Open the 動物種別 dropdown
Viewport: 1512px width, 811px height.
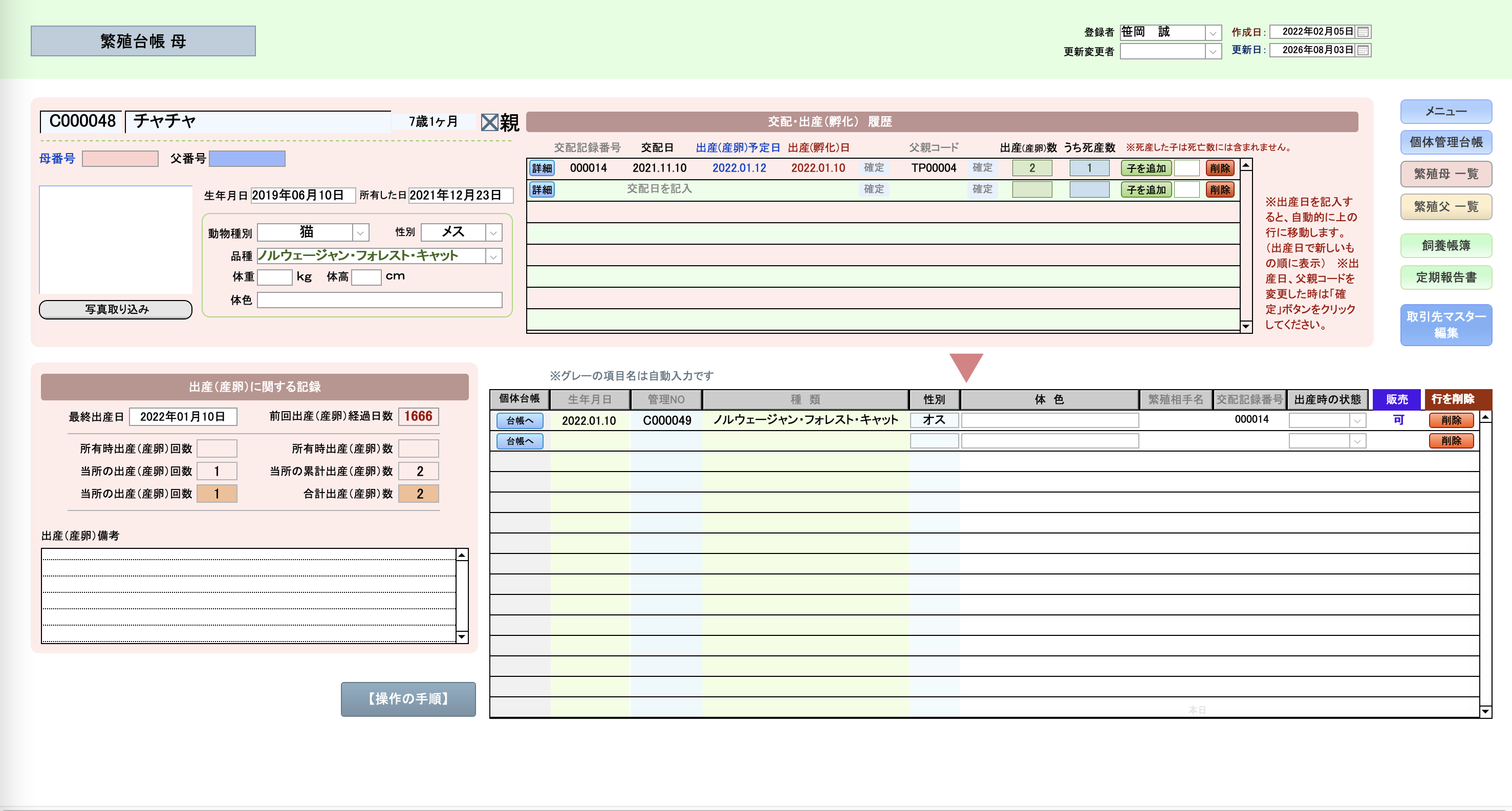click(x=360, y=232)
